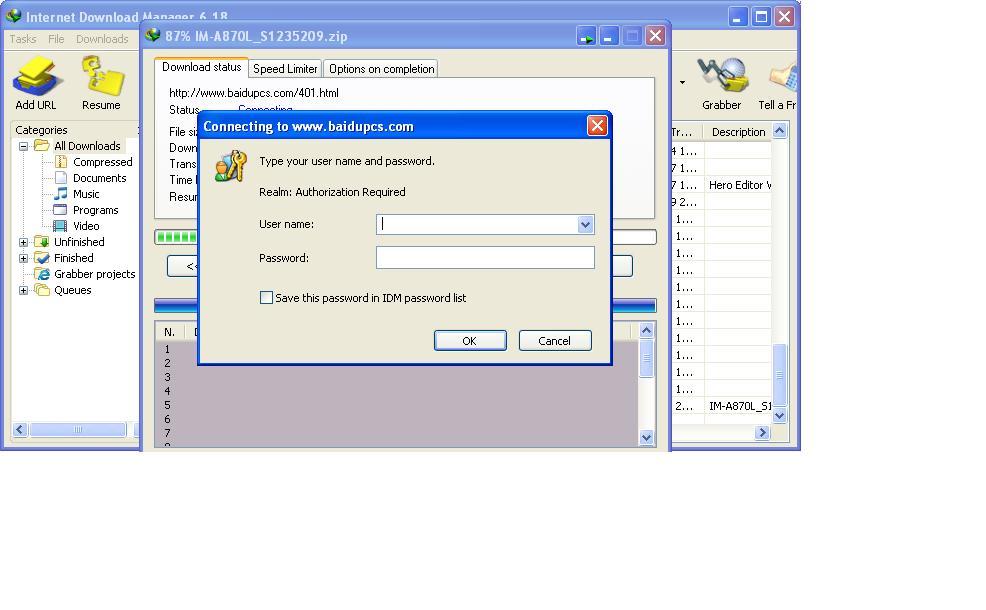Click Cancel in the login dialog
986x610 pixels.
click(x=555, y=341)
